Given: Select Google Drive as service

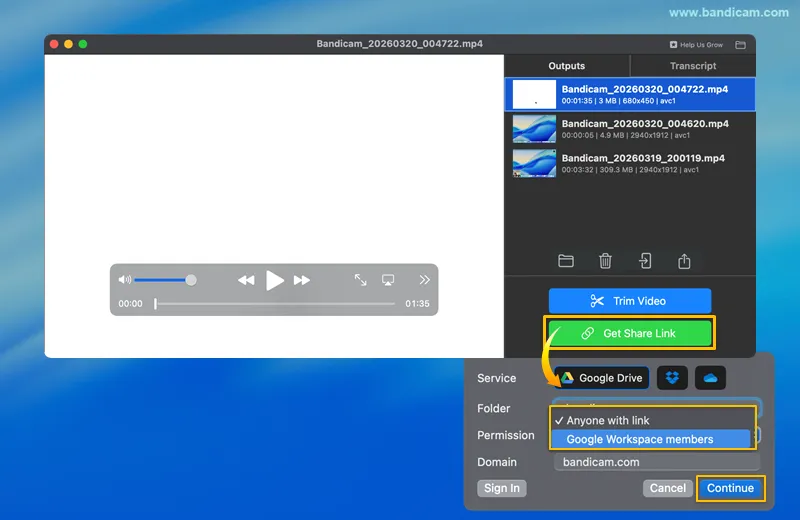Looking at the screenshot, I should point(602,378).
